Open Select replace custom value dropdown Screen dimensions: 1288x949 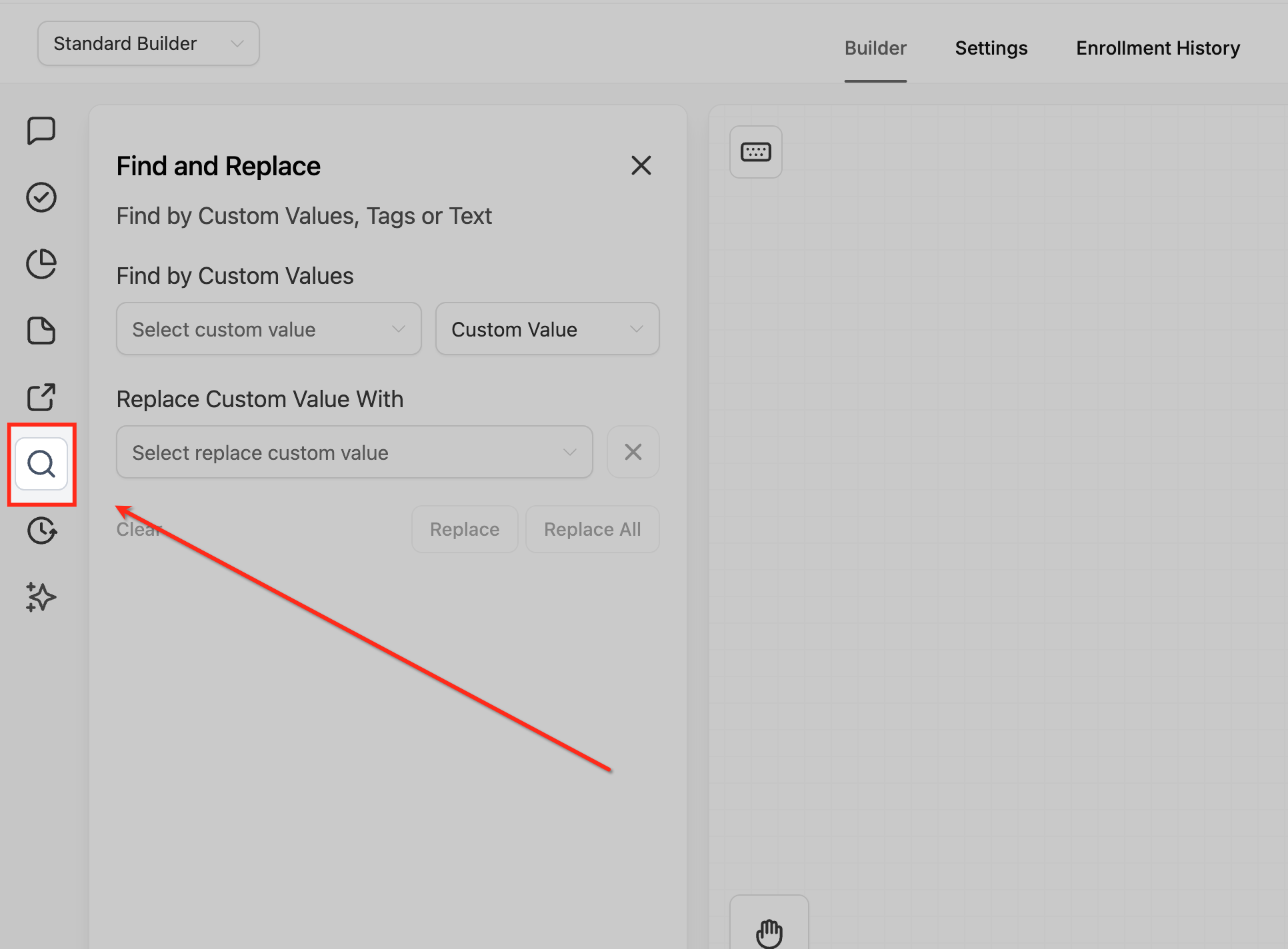pos(354,453)
